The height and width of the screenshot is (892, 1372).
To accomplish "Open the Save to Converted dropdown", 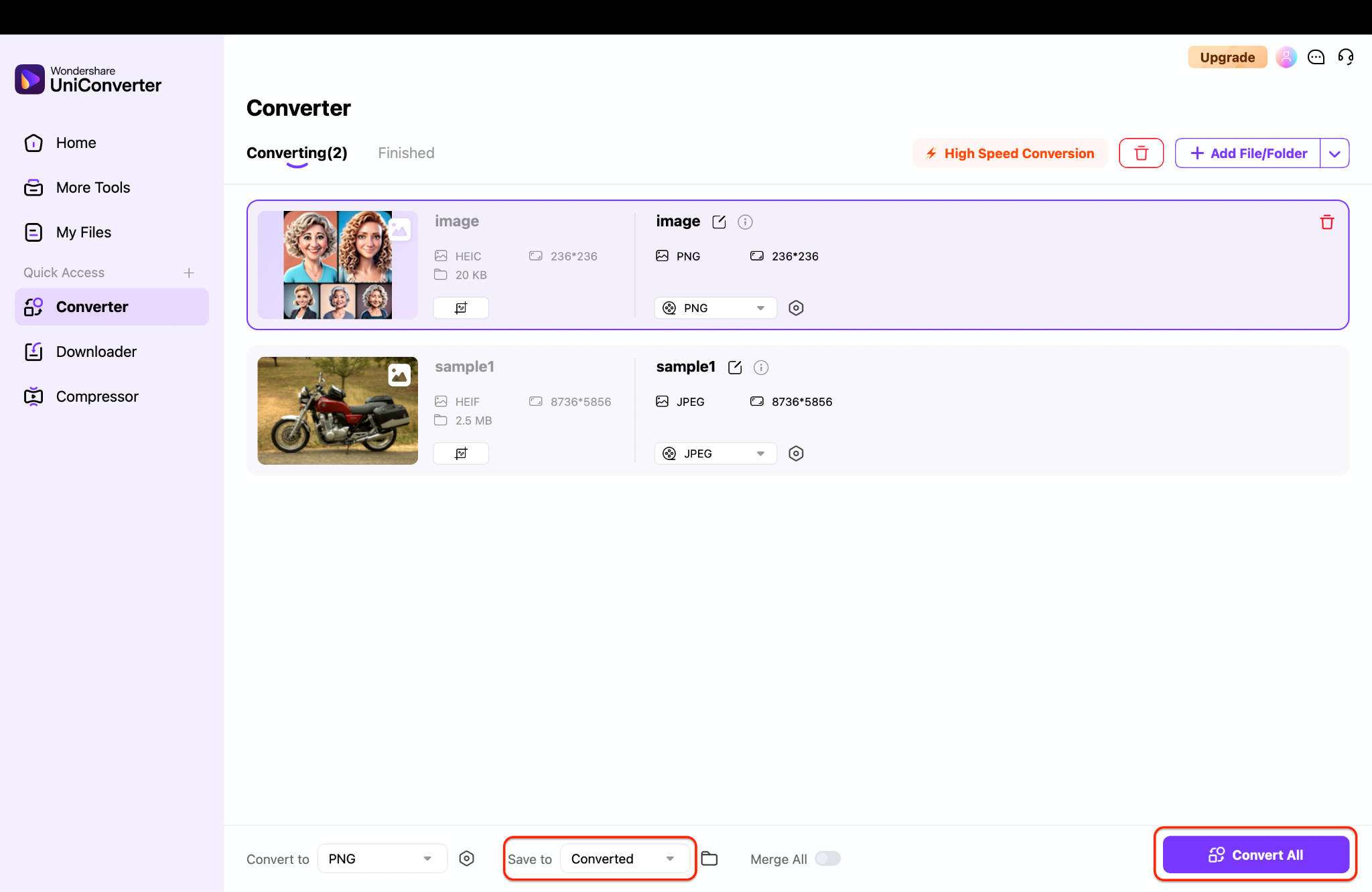I will coord(624,859).
